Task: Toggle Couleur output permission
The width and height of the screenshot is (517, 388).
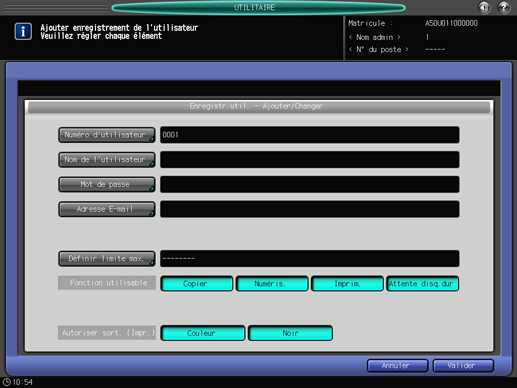Action: click(x=203, y=333)
